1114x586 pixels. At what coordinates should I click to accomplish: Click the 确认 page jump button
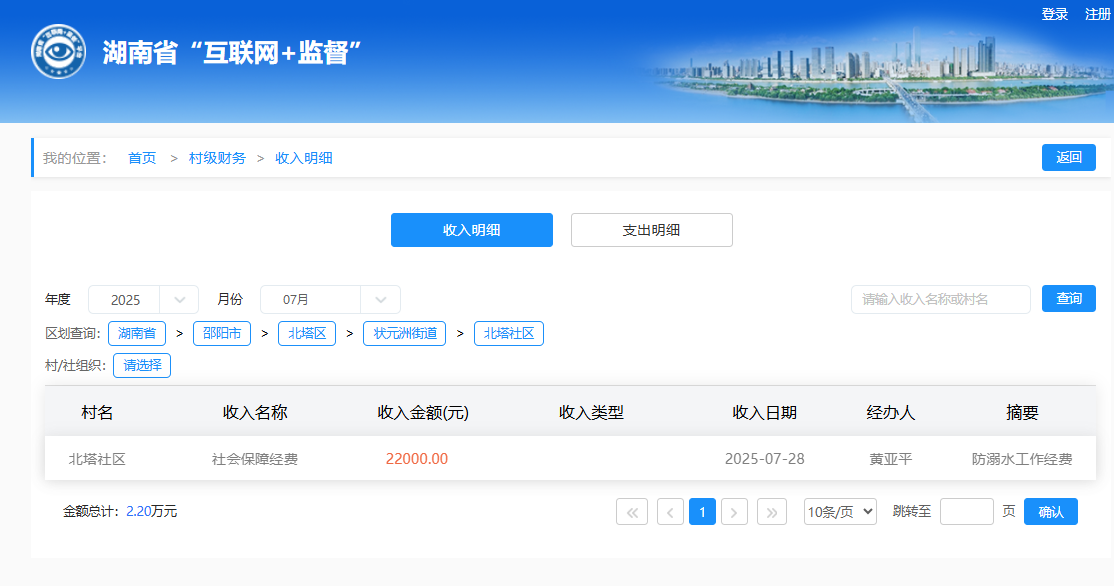[x=1050, y=512]
